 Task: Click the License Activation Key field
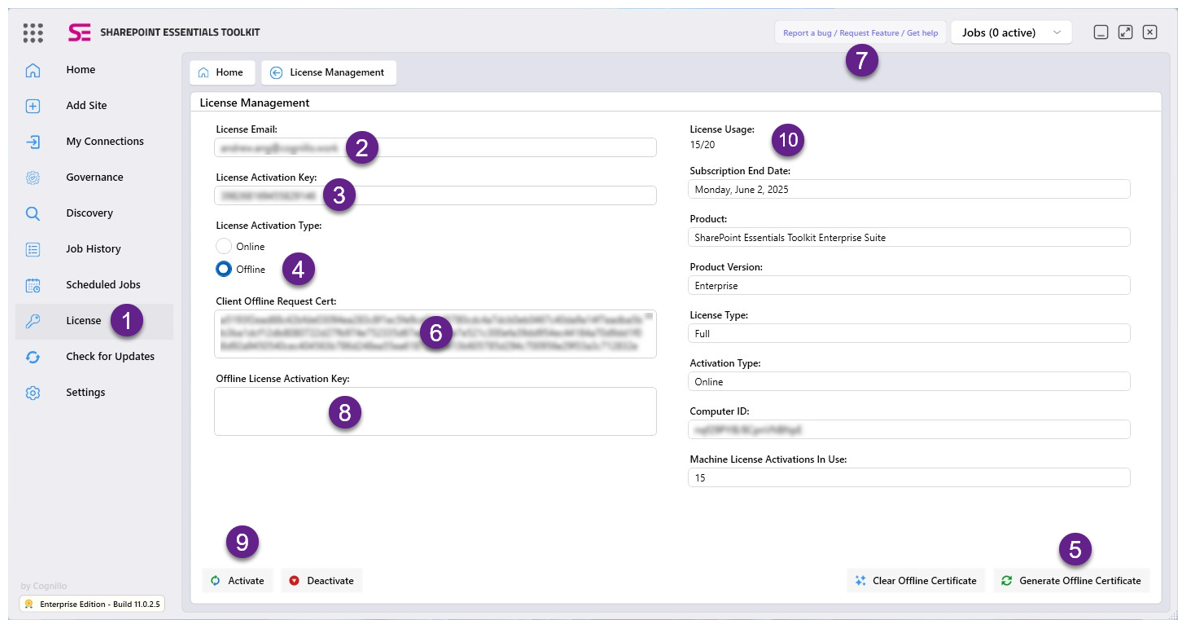click(x=435, y=195)
